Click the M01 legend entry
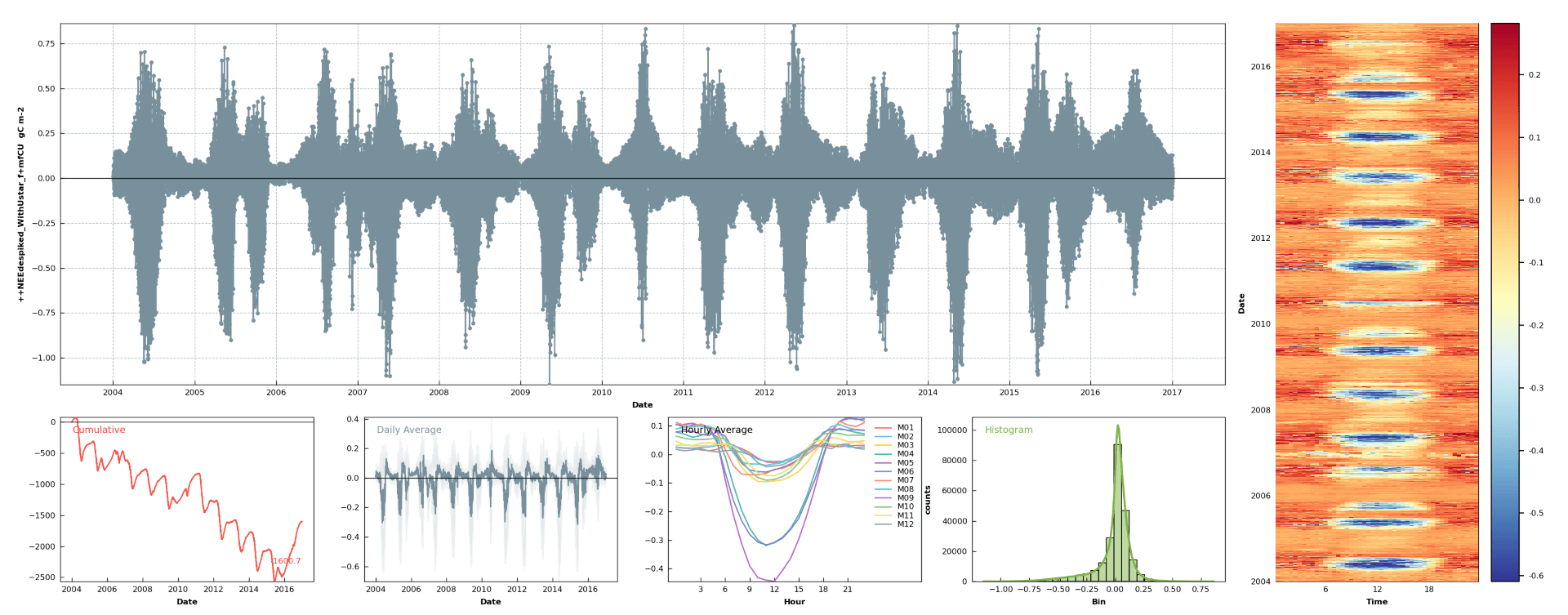The width and height of the screenshot is (1568, 615). [894, 427]
